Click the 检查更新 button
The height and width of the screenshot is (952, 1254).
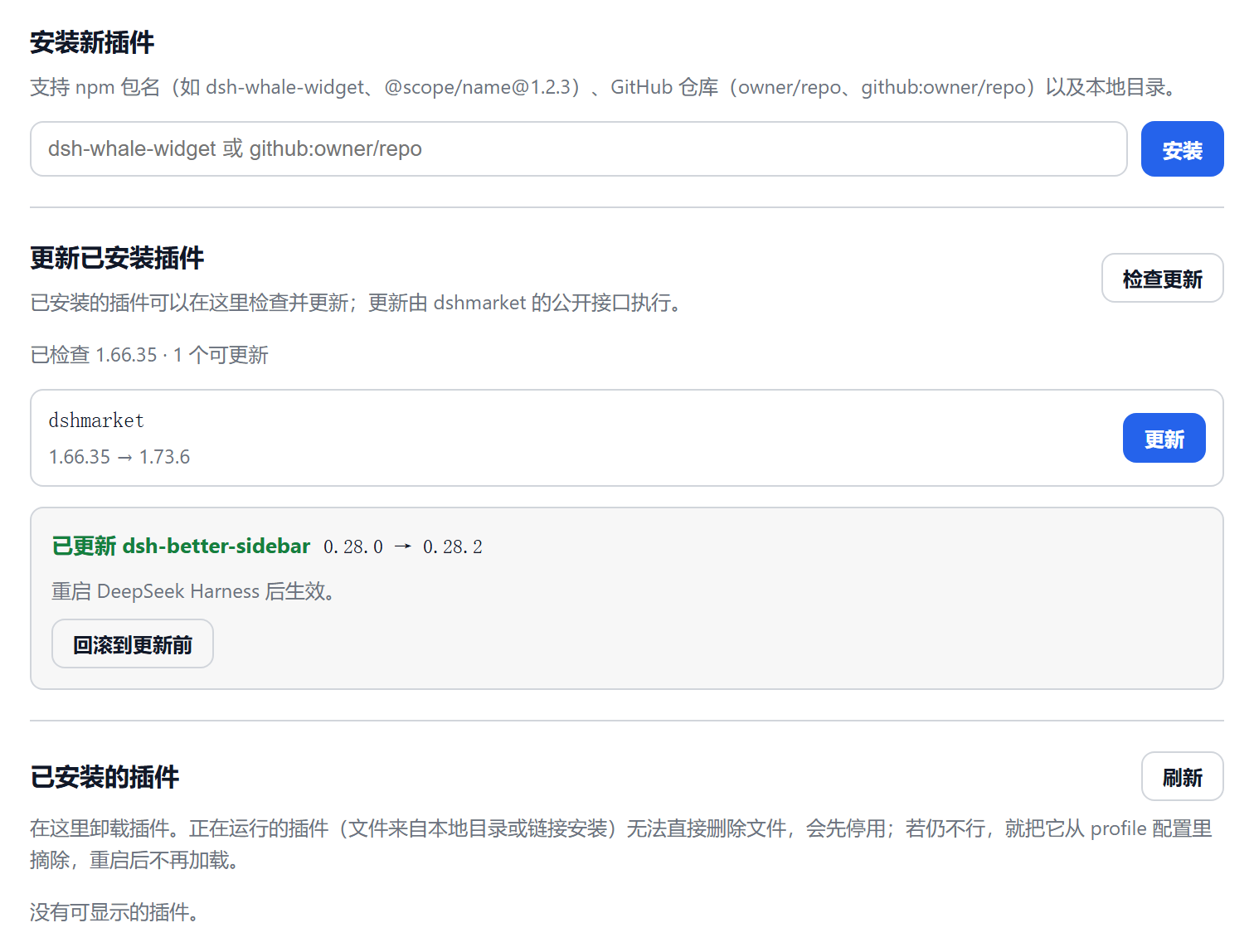[x=1162, y=279]
